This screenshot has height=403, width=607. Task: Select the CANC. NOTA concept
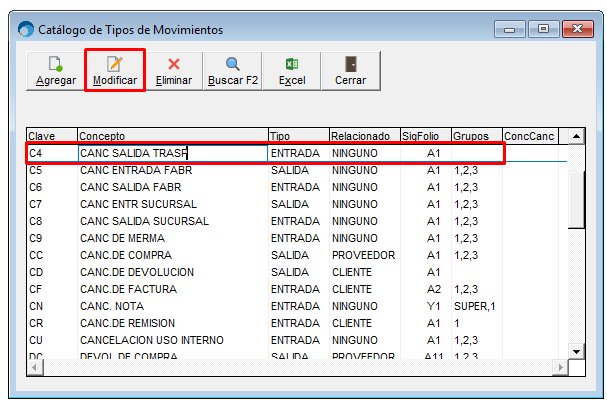point(112,307)
